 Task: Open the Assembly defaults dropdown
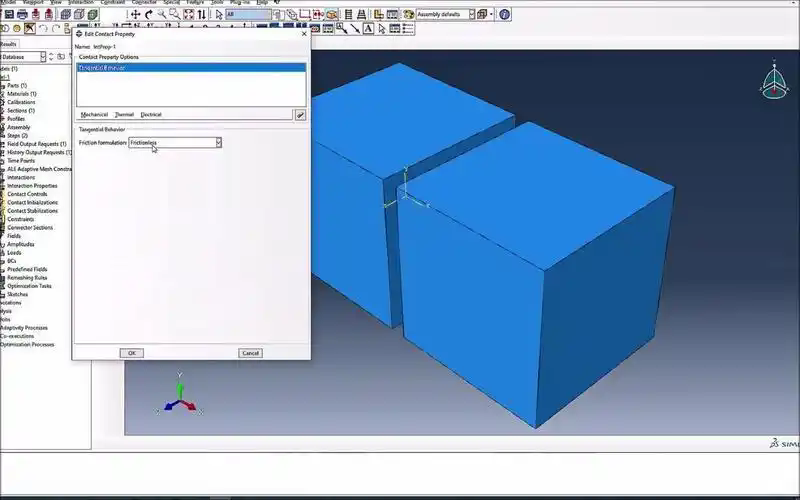pos(470,15)
